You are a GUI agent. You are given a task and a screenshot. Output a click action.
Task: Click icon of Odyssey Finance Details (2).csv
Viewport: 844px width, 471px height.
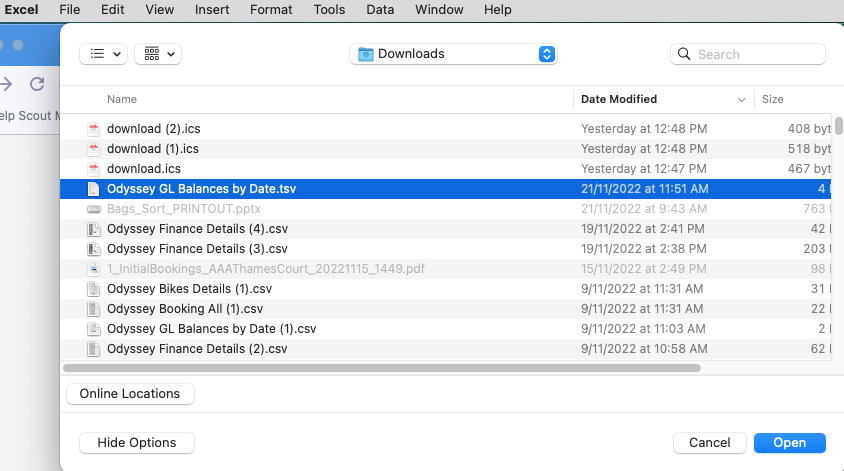pyautogui.click(x=94, y=349)
